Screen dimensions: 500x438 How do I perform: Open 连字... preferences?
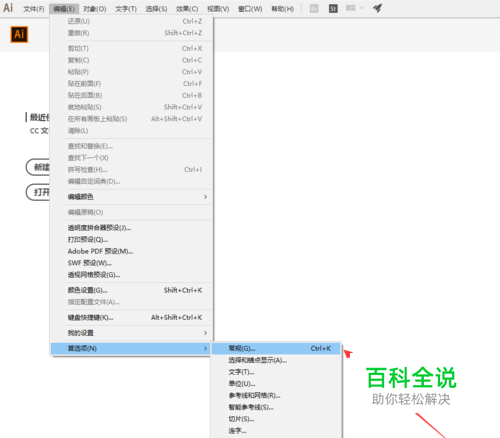276,431
